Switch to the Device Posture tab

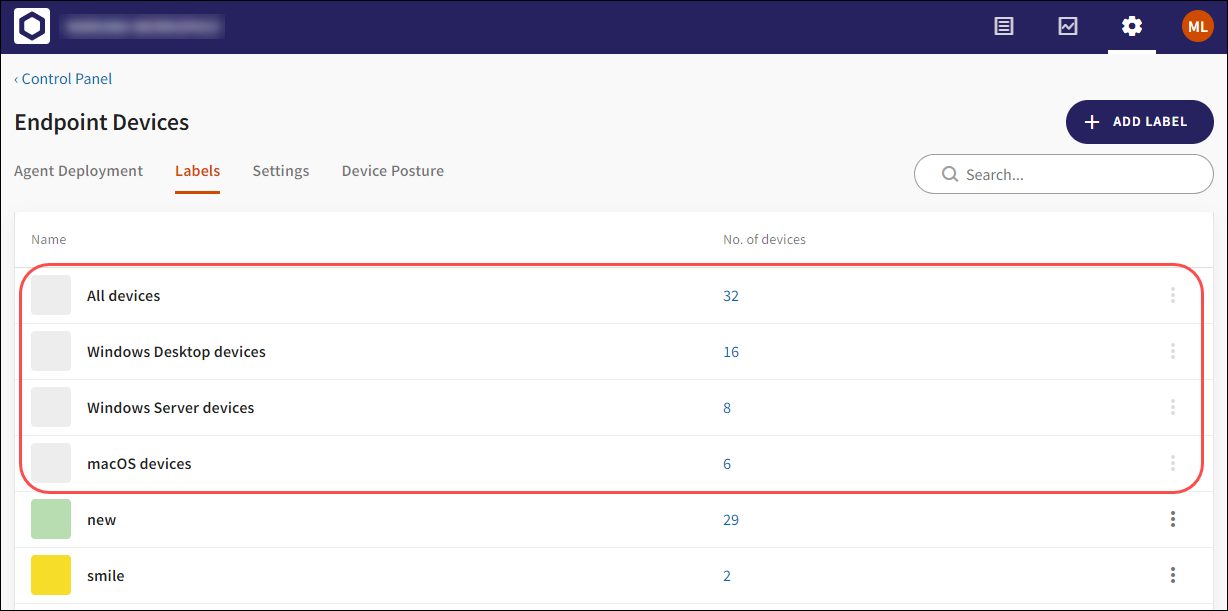click(393, 171)
